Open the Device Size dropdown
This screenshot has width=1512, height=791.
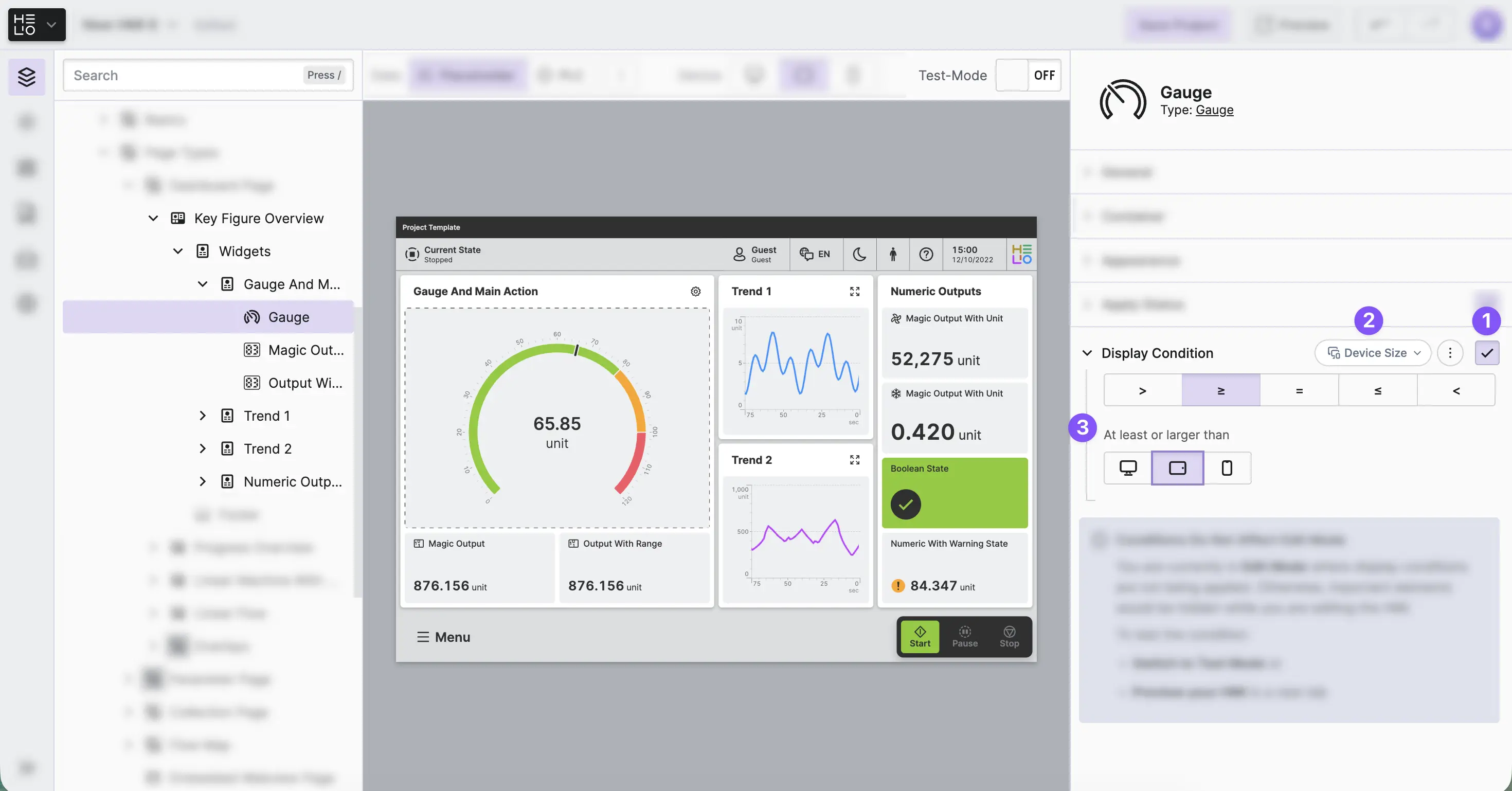coord(1373,353)
